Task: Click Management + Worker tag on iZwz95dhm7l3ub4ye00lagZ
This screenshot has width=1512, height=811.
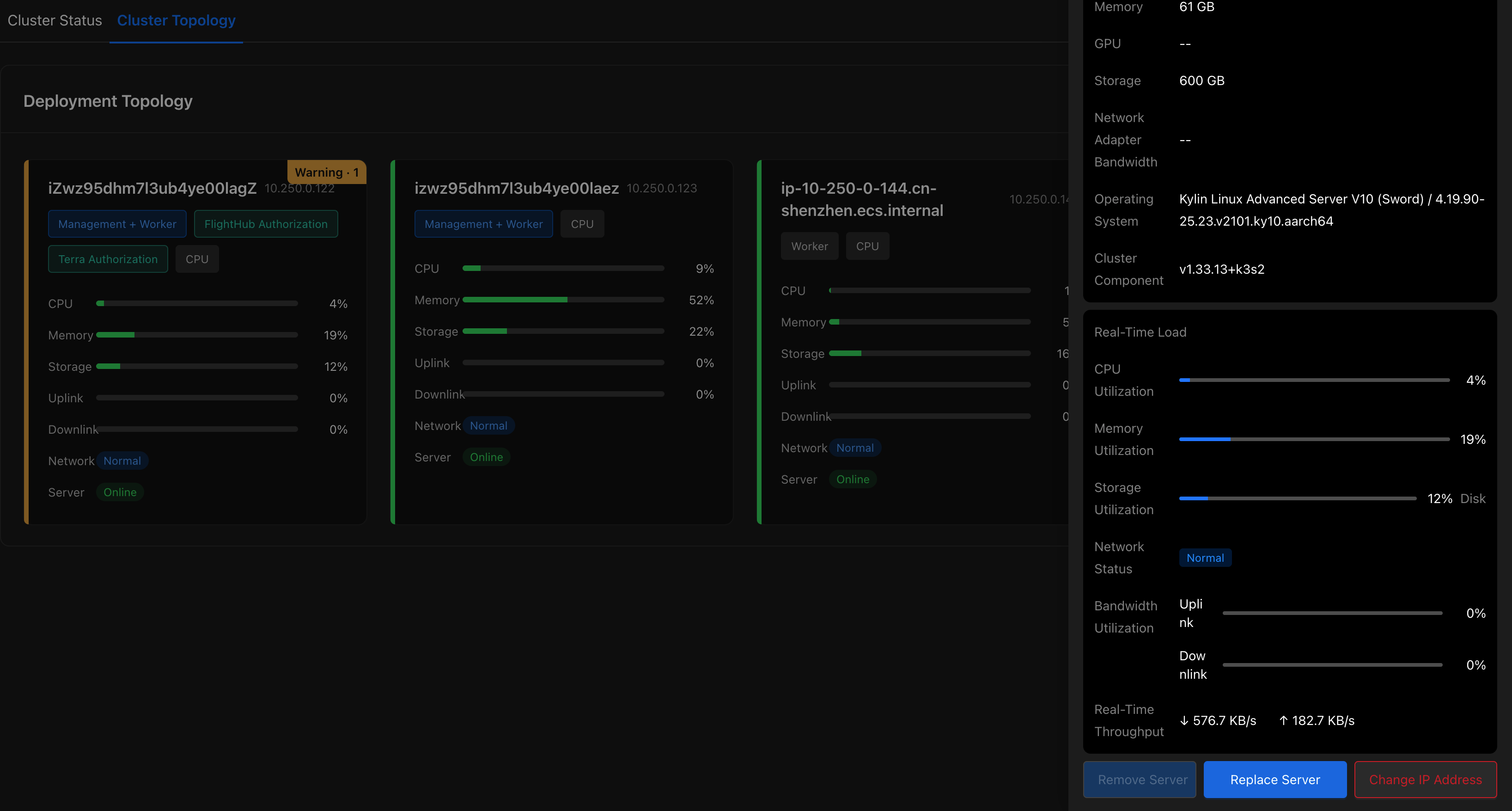Action: click(117, 224)
